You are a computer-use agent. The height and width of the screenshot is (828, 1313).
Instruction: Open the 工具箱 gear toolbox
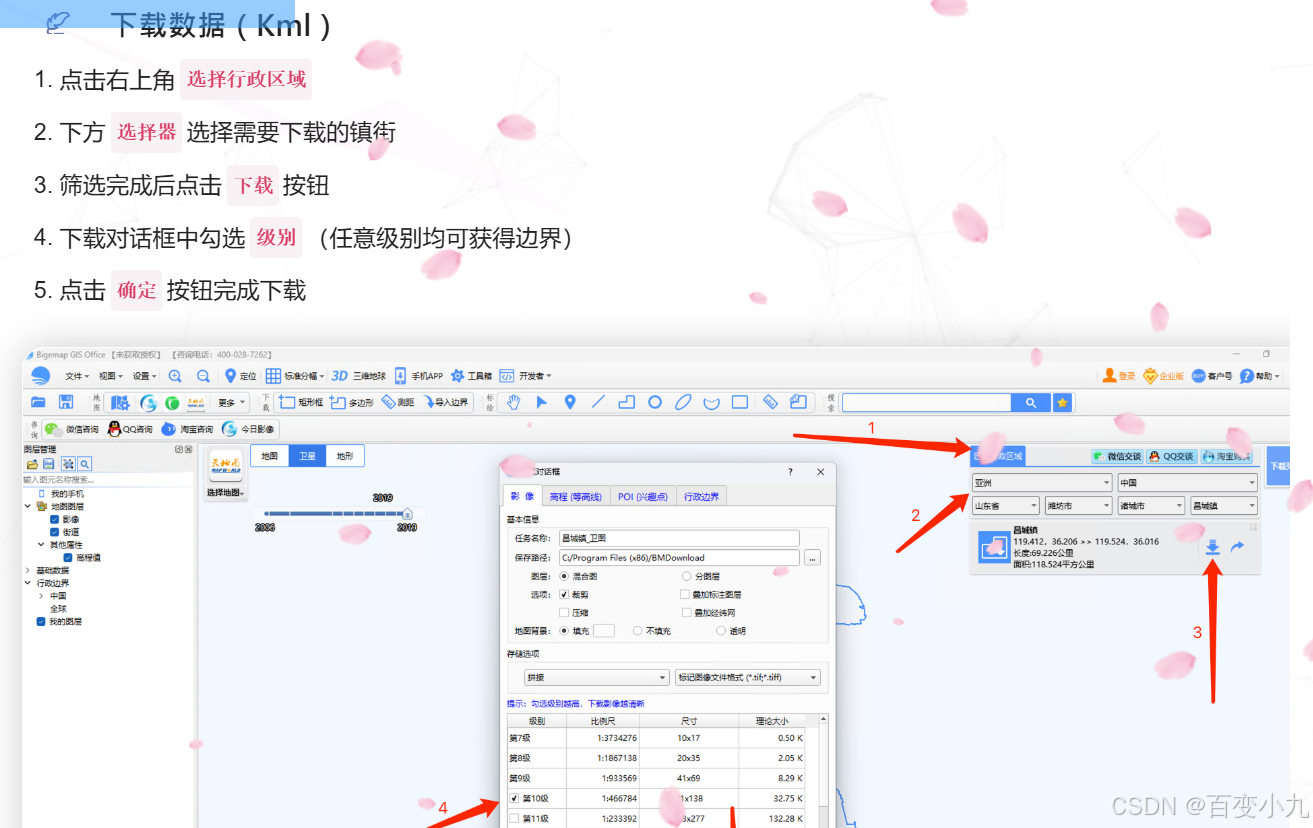[x=471, y=376]
